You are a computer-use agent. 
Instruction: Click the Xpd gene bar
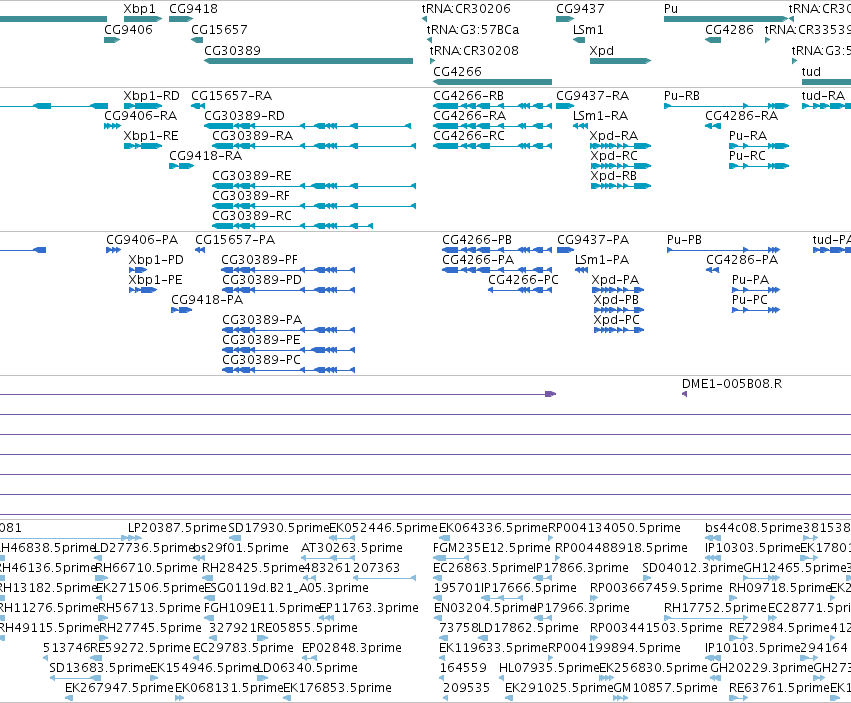pos(620,61)
